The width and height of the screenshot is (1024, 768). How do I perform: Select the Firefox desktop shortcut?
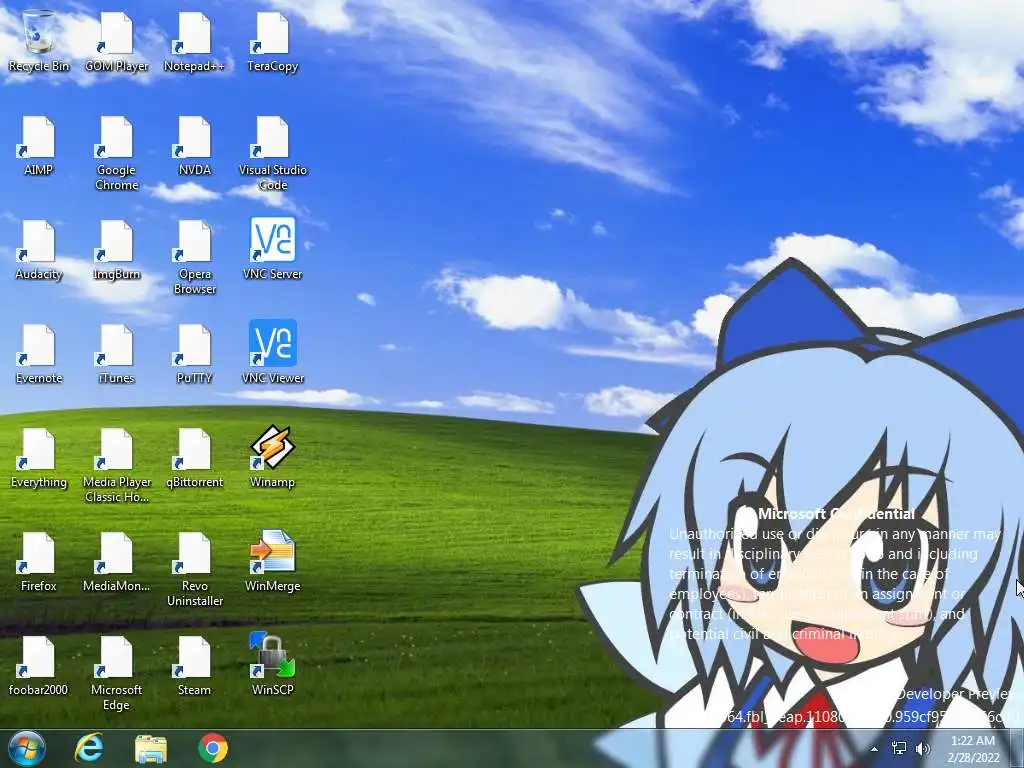(39, 561)
